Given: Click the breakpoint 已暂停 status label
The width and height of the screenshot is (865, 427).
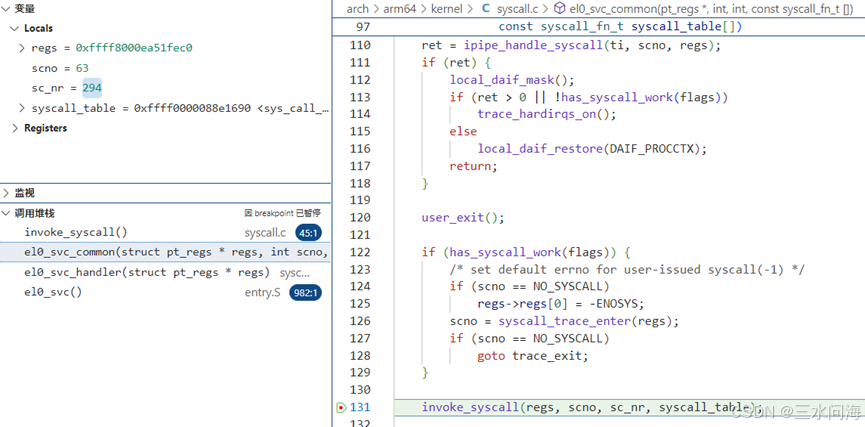Looking at the screenshot, I should (282, 213).
